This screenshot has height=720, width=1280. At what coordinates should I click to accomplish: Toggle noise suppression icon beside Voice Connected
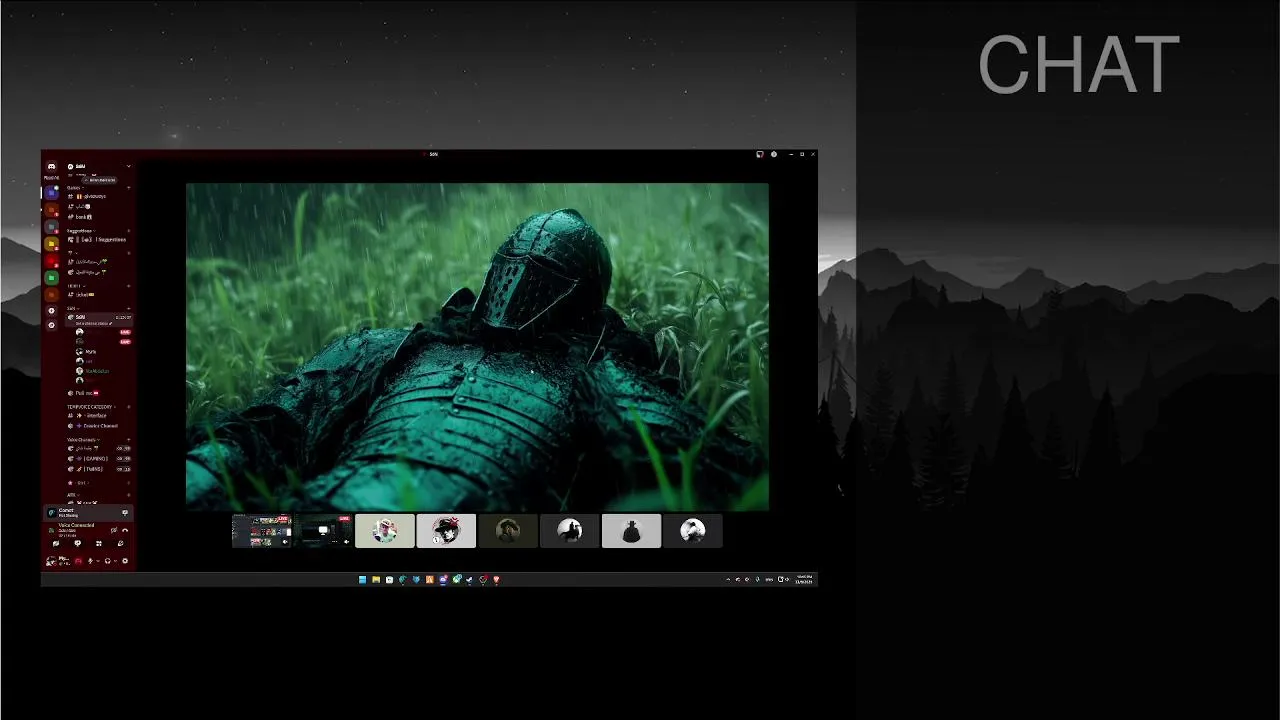pos(114,530)
